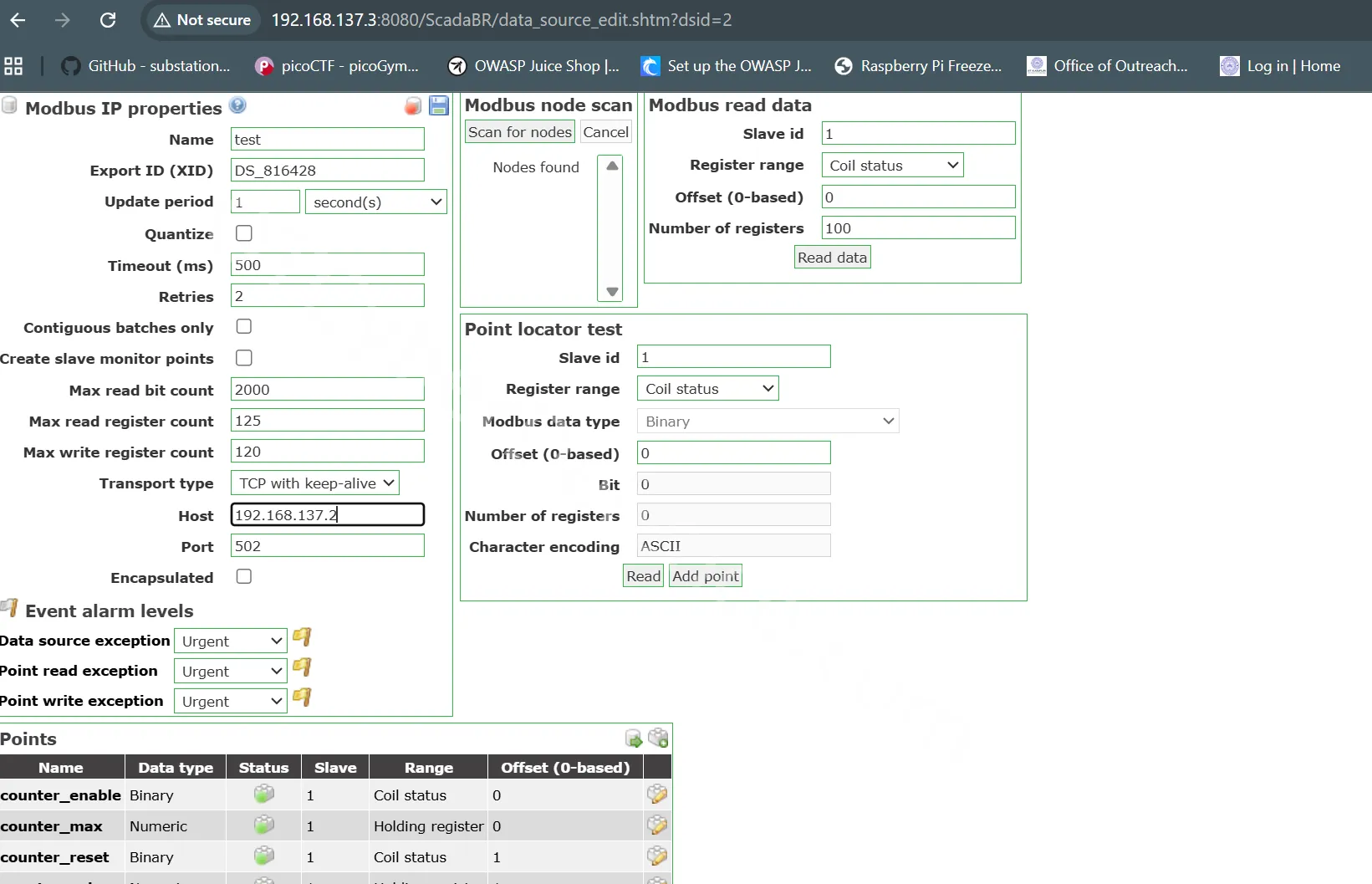Open Raspberry Pi Freeze bookmark
The height and width of the screenshot is (884, 1372).
tap(918, 66)
